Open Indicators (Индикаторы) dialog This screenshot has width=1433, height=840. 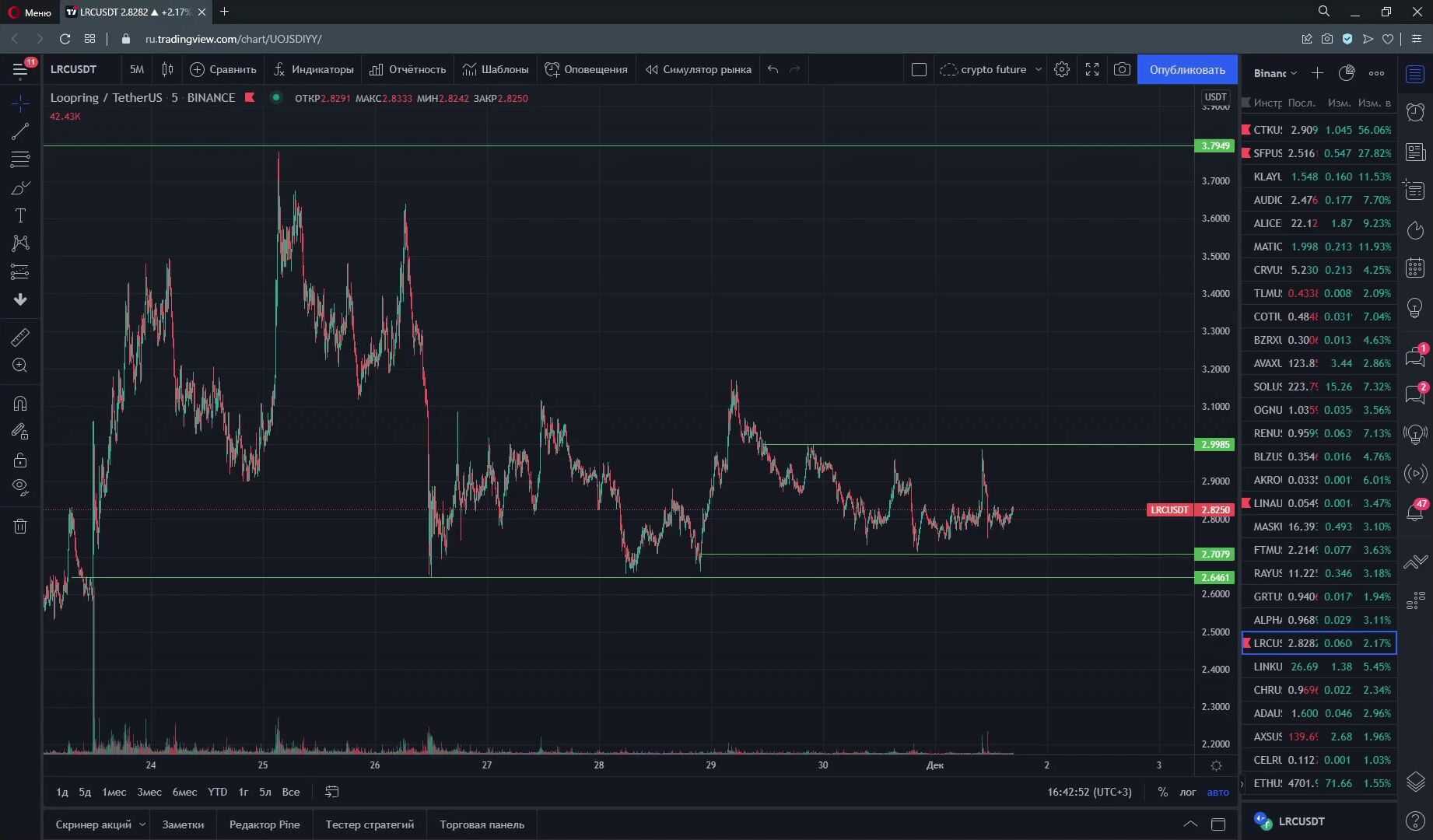click(x=314, y=69)
